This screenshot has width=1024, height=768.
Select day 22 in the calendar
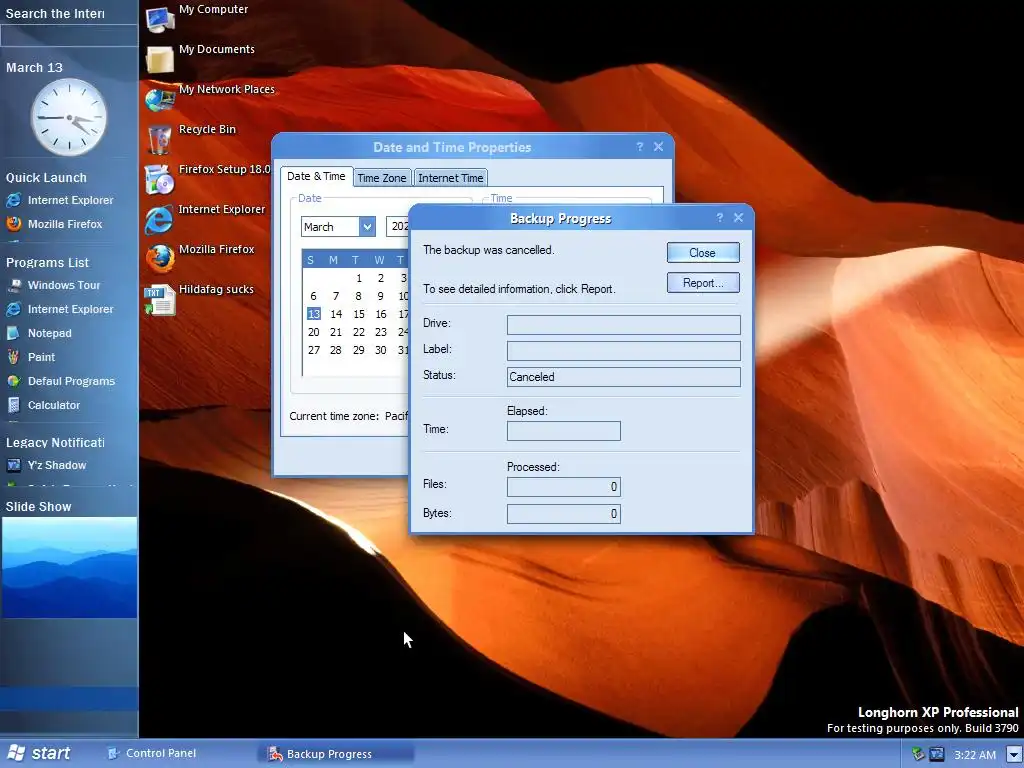[359, 332]
